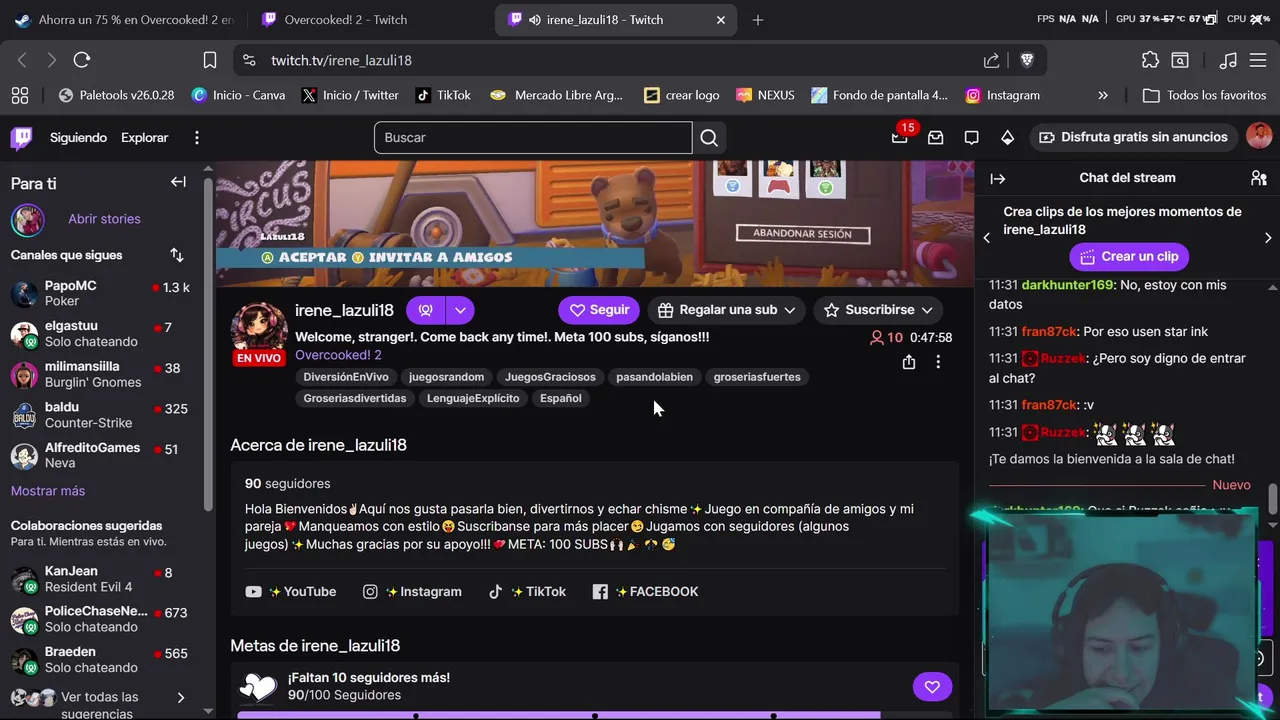Open the browser hamburger menu
Screen dimensions: 1280x720
(x=1258, y=60)
